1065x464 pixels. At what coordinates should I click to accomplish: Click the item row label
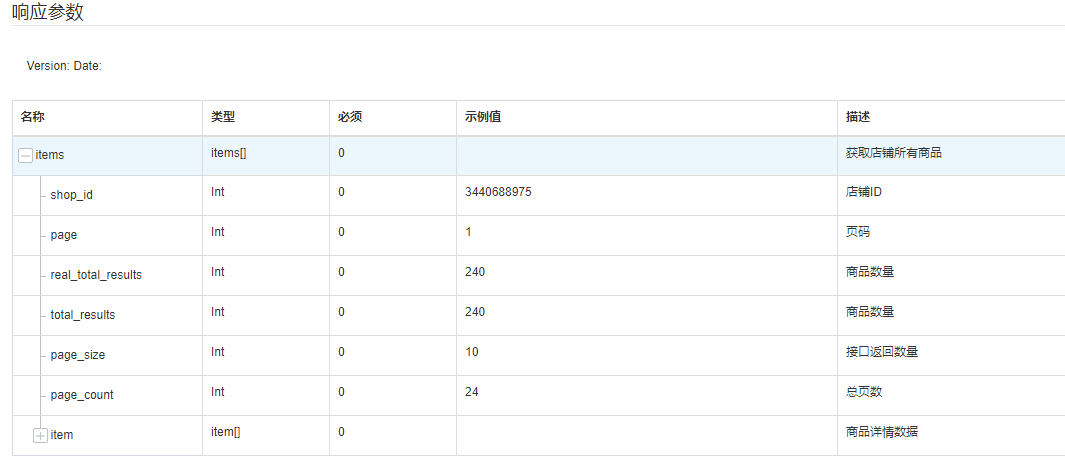point(62,435)
